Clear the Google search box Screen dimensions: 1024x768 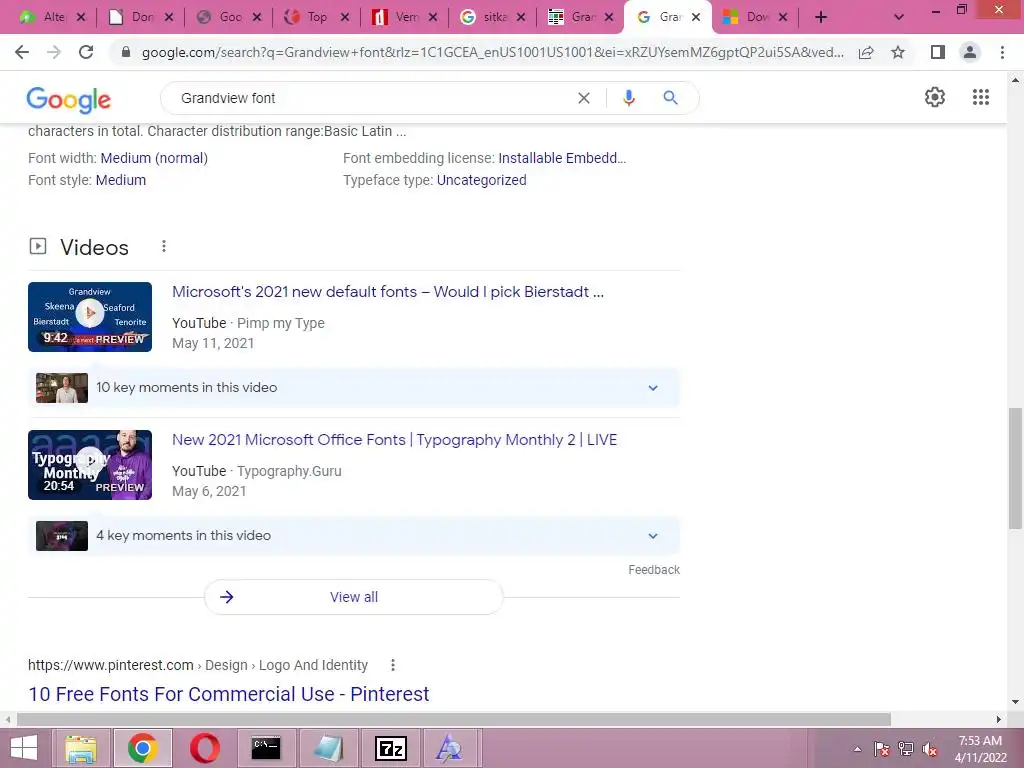pos(584,98)
